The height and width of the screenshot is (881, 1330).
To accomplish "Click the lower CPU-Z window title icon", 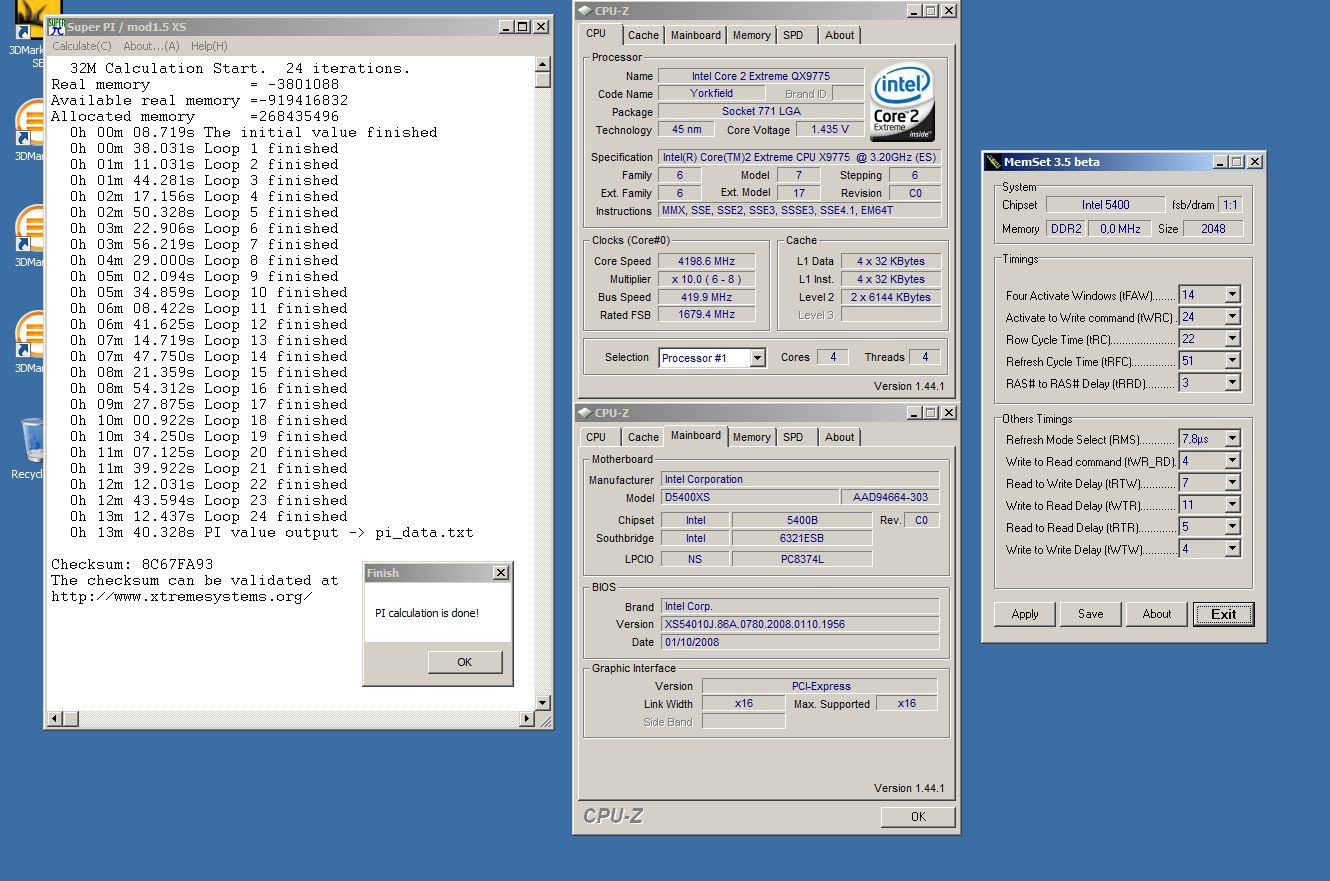I will click(x=584, y=413).
